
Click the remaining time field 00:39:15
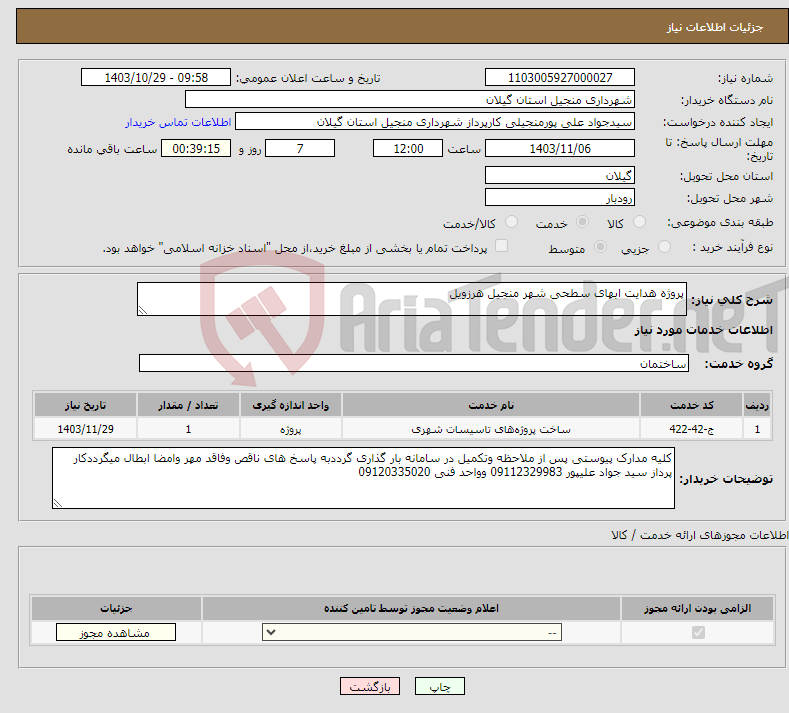[x=196, y=148]
